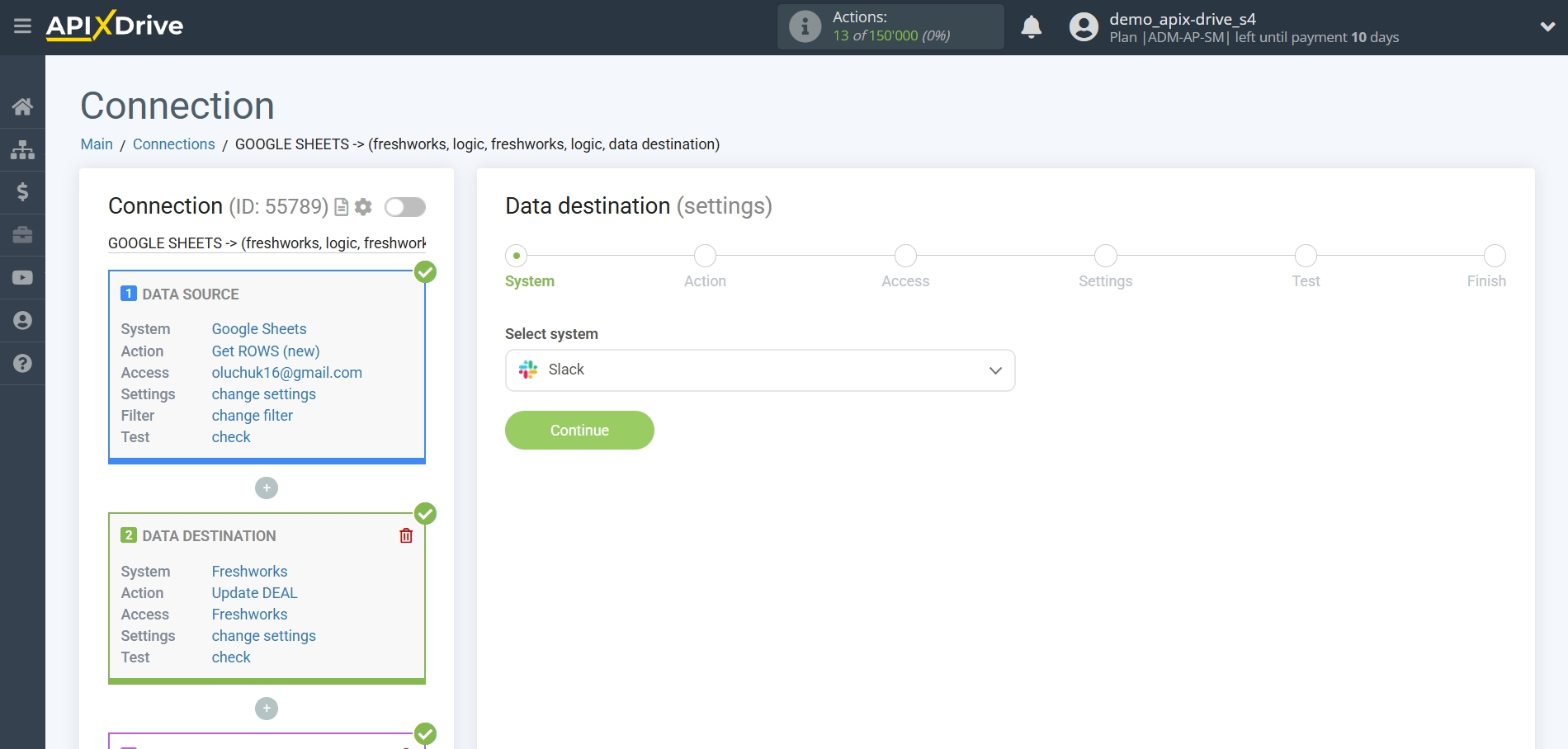Click the demo_apix-drive_s4 username
The height and width of the screenshot is (749, 1568).
click(1183, 19)
